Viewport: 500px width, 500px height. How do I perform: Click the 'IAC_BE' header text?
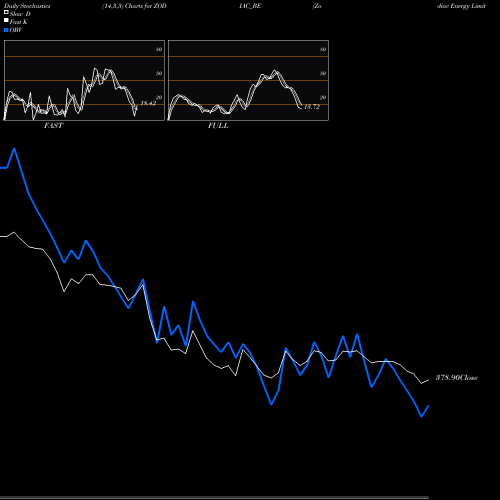tap(250, 6)
